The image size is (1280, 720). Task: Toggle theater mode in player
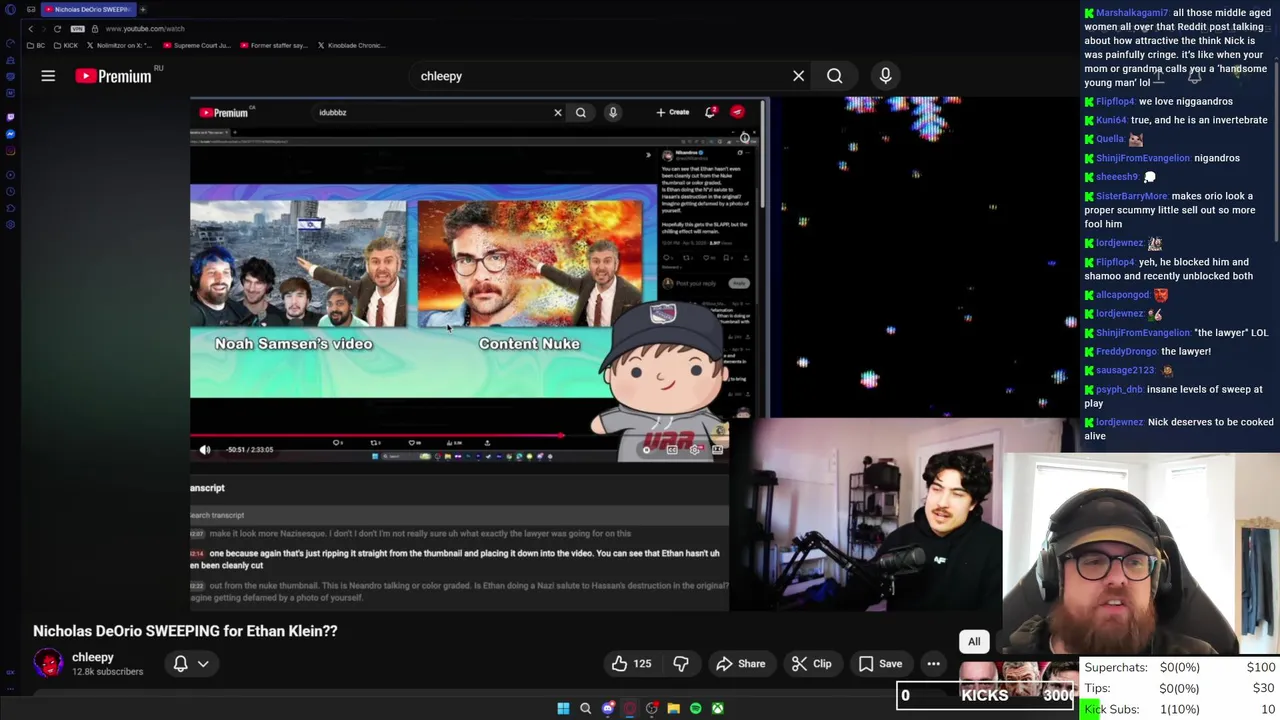point(717,450)
